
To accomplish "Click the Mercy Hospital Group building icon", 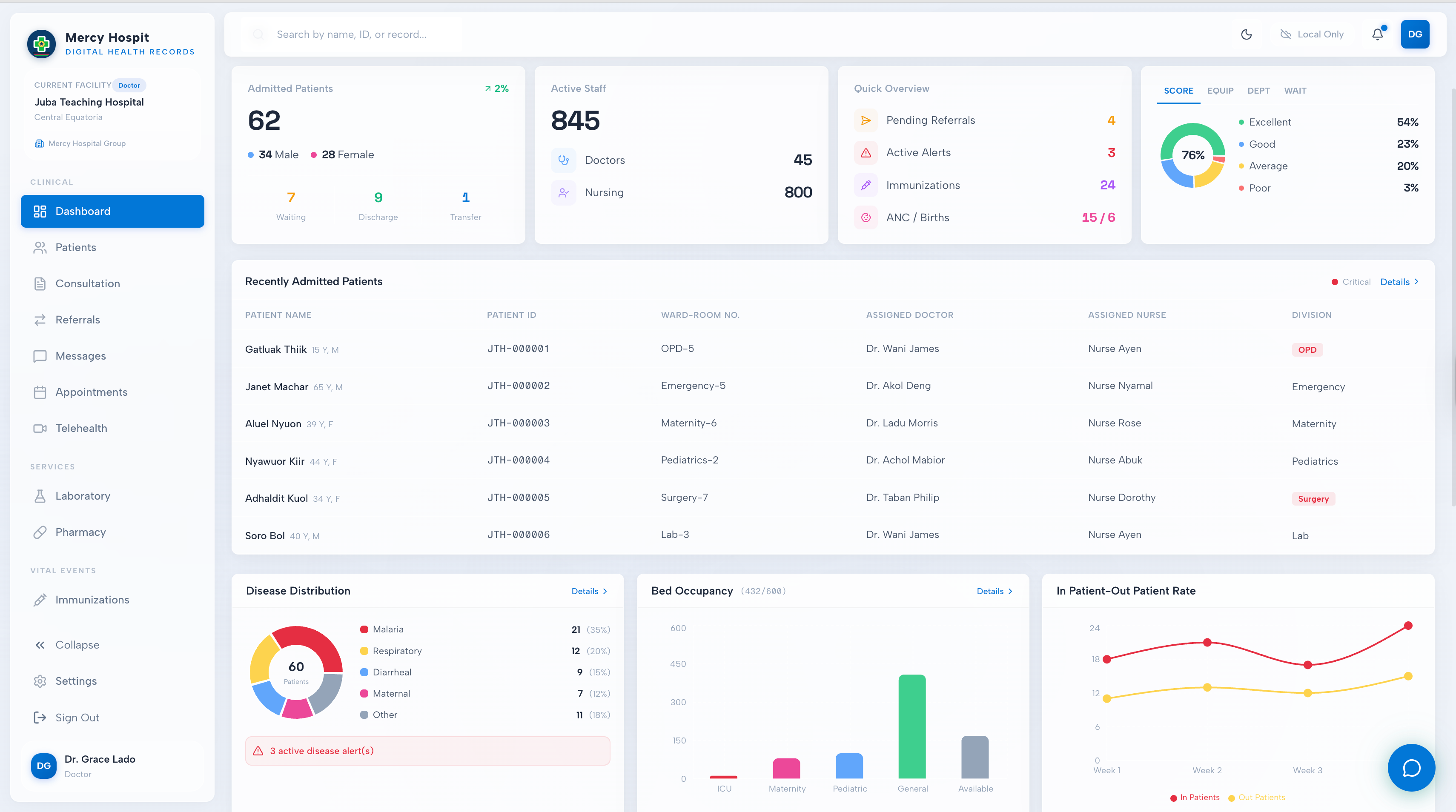I will point(39,143).
